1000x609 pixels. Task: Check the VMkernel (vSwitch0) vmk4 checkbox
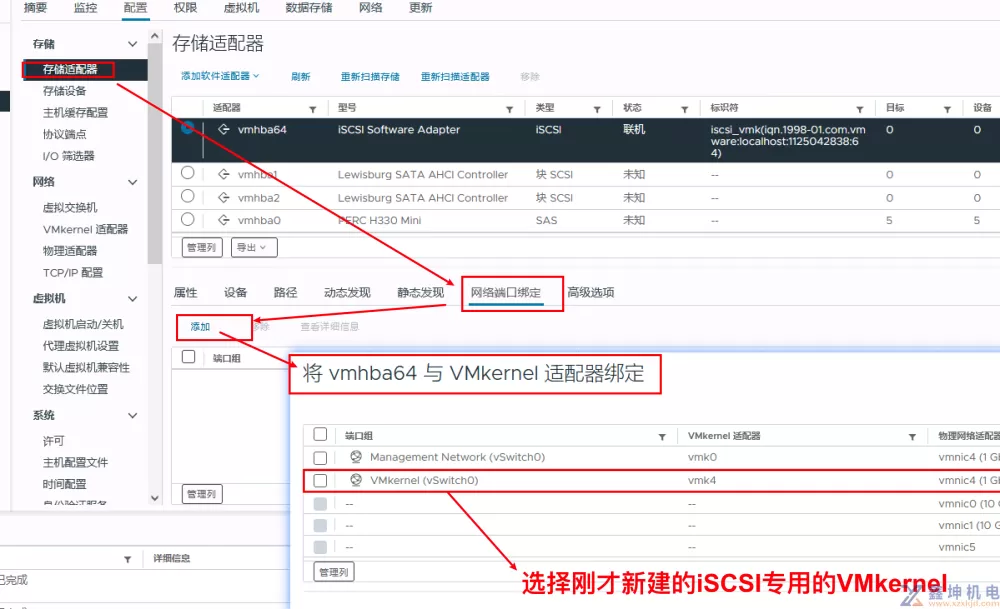pyautogui.click(x=320, y=480)
